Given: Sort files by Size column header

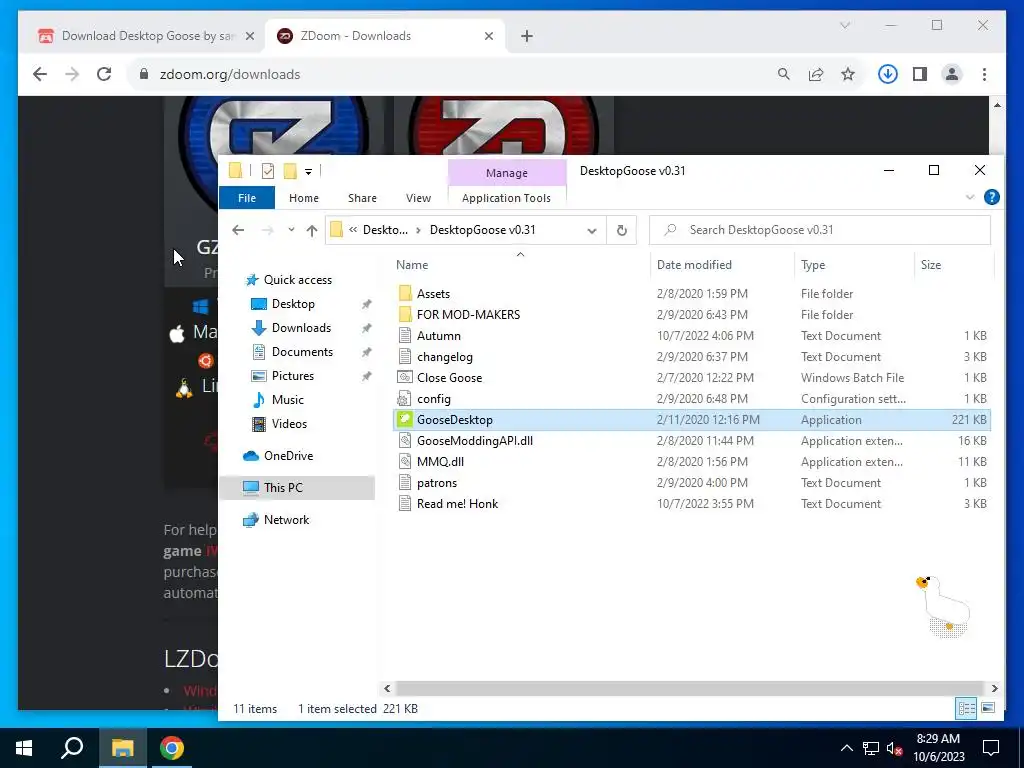Looking at the screenshot, I should 953,264.
